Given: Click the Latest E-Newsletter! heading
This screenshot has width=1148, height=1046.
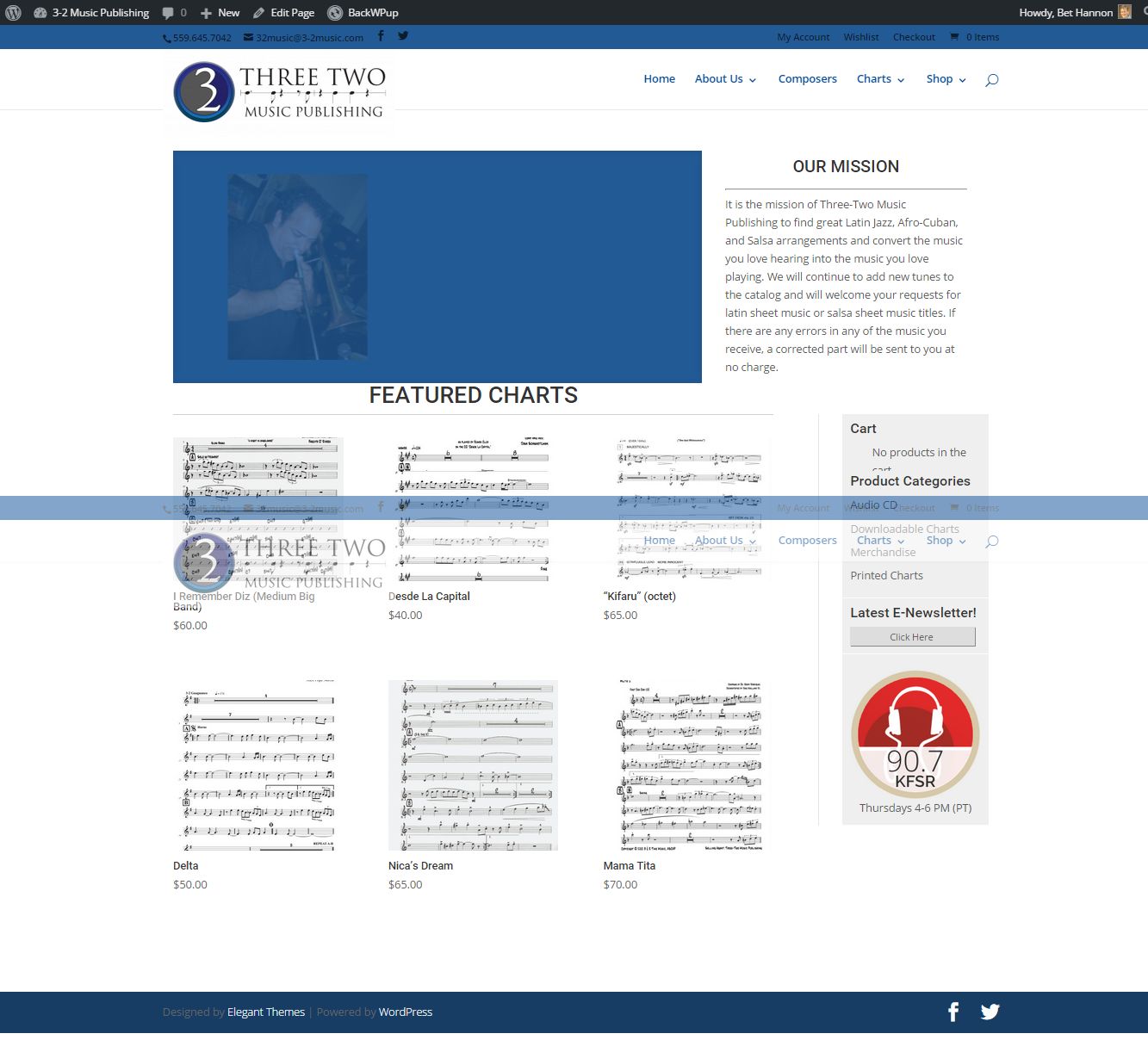Looking at the screenshot, I should (914, 613).
